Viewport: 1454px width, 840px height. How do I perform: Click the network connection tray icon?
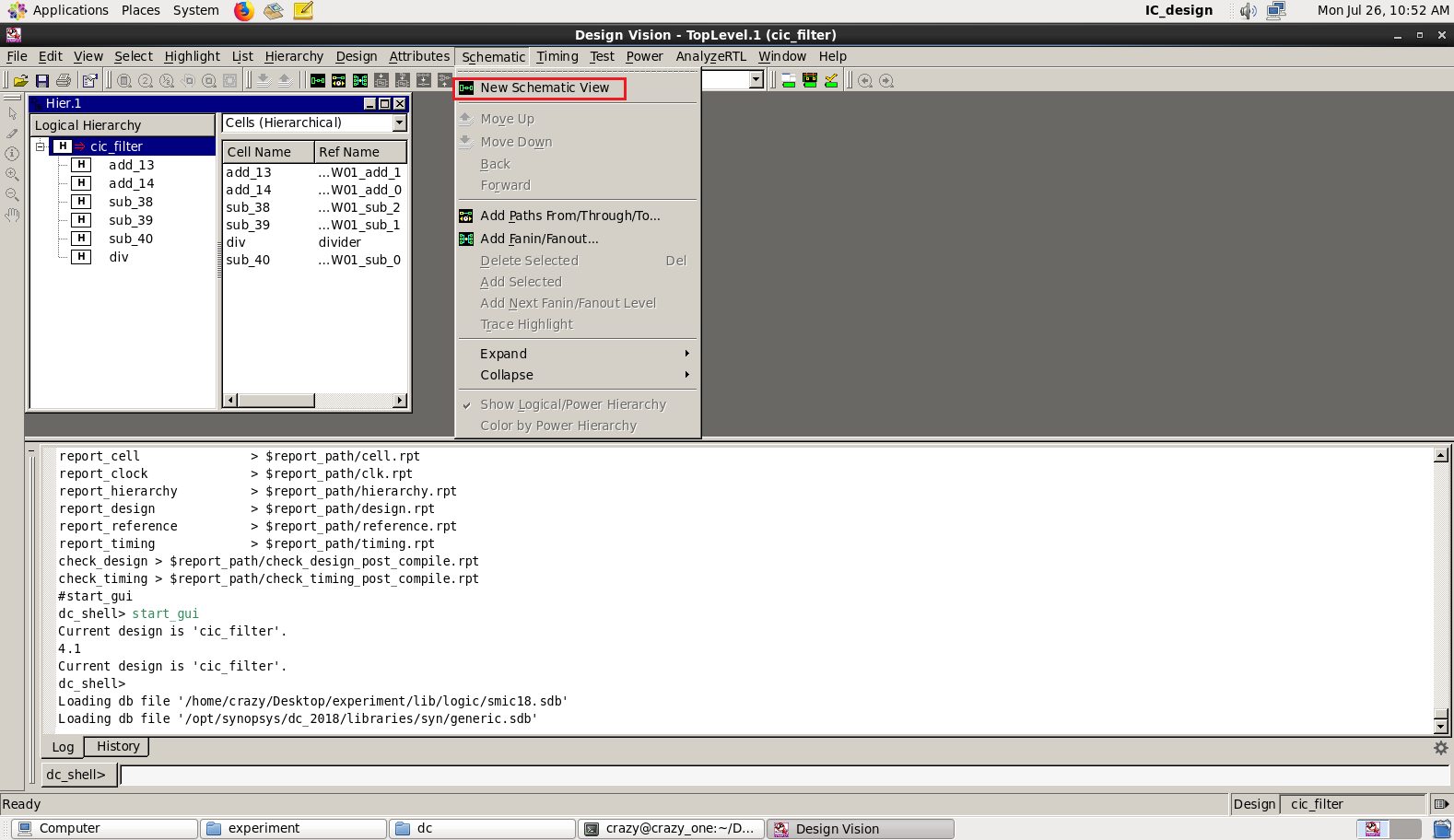point(1276,10)
